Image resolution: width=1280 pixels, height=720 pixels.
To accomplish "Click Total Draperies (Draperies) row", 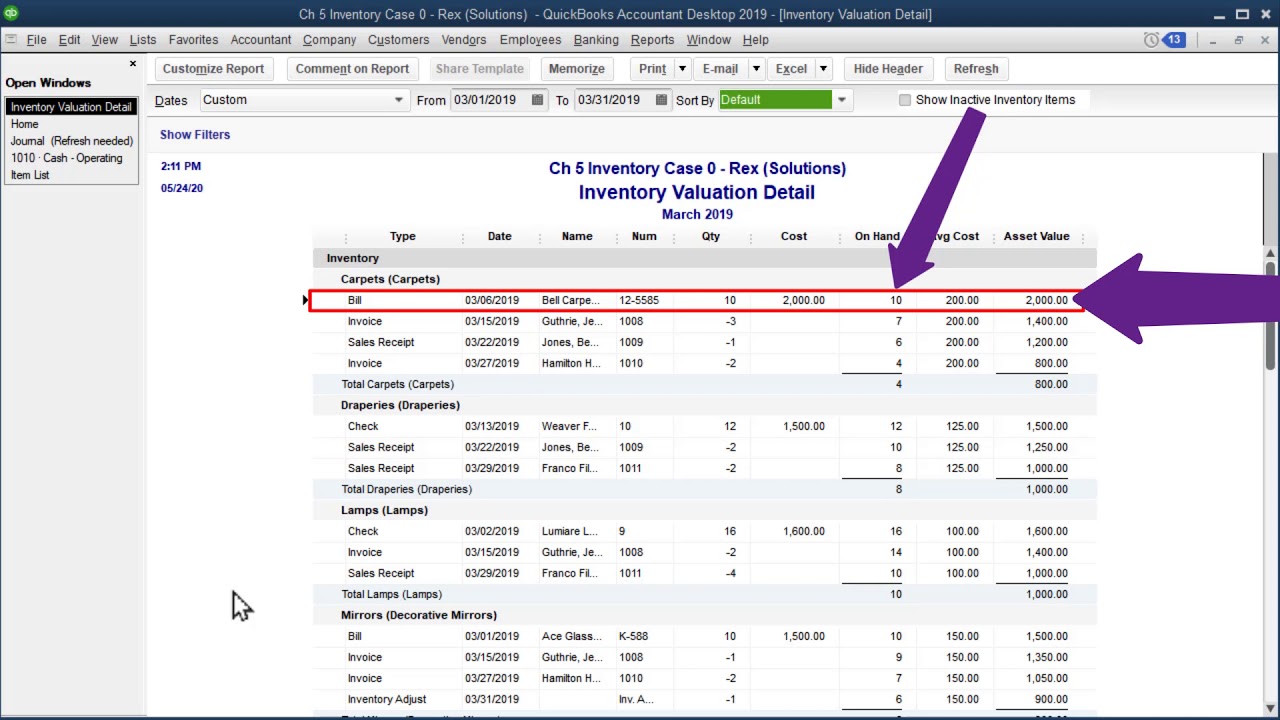I will point(703,490).
